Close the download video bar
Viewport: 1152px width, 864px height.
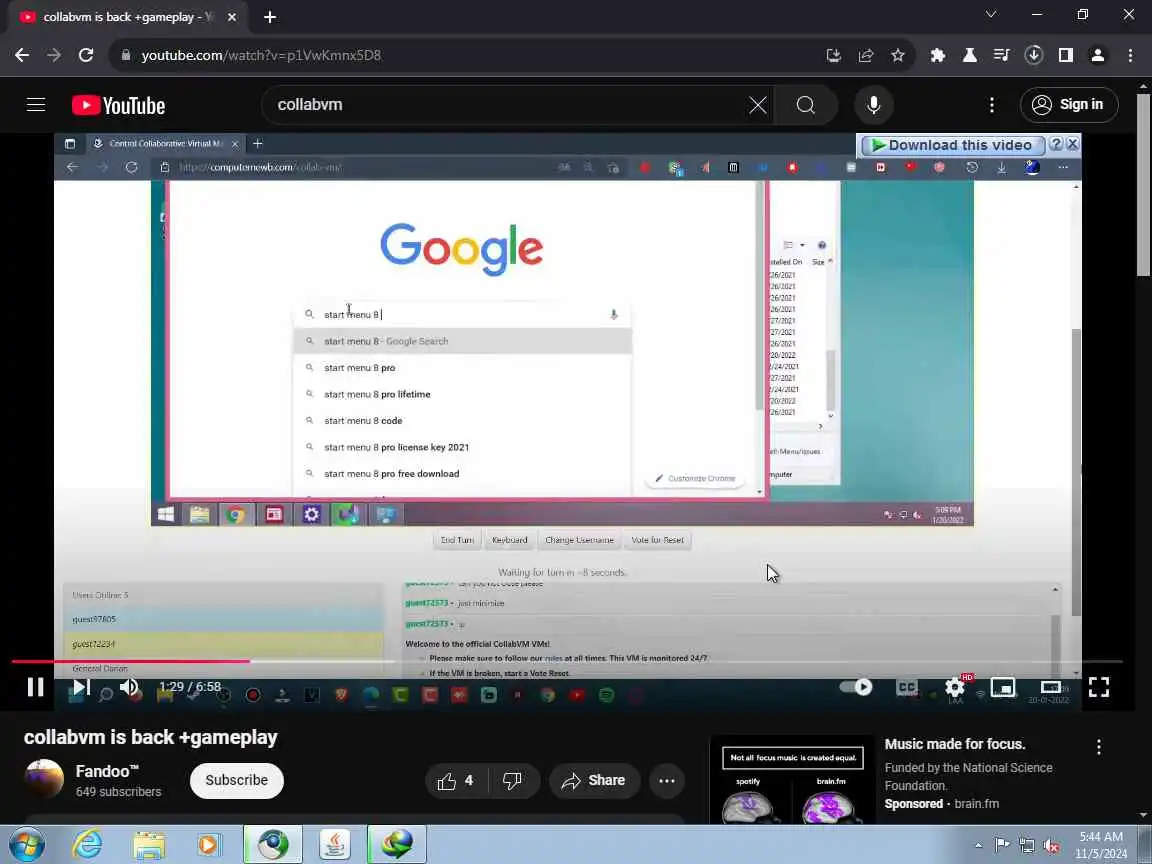[1072, 145]
